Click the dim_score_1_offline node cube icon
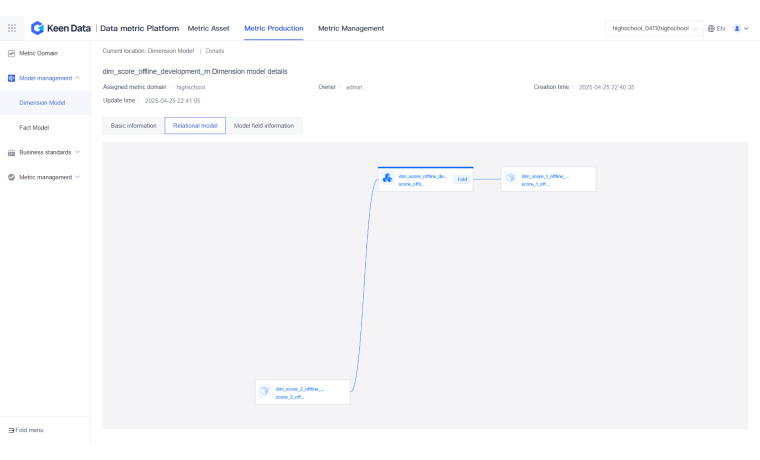Screen dimensions: 760x460 point(510,179)
